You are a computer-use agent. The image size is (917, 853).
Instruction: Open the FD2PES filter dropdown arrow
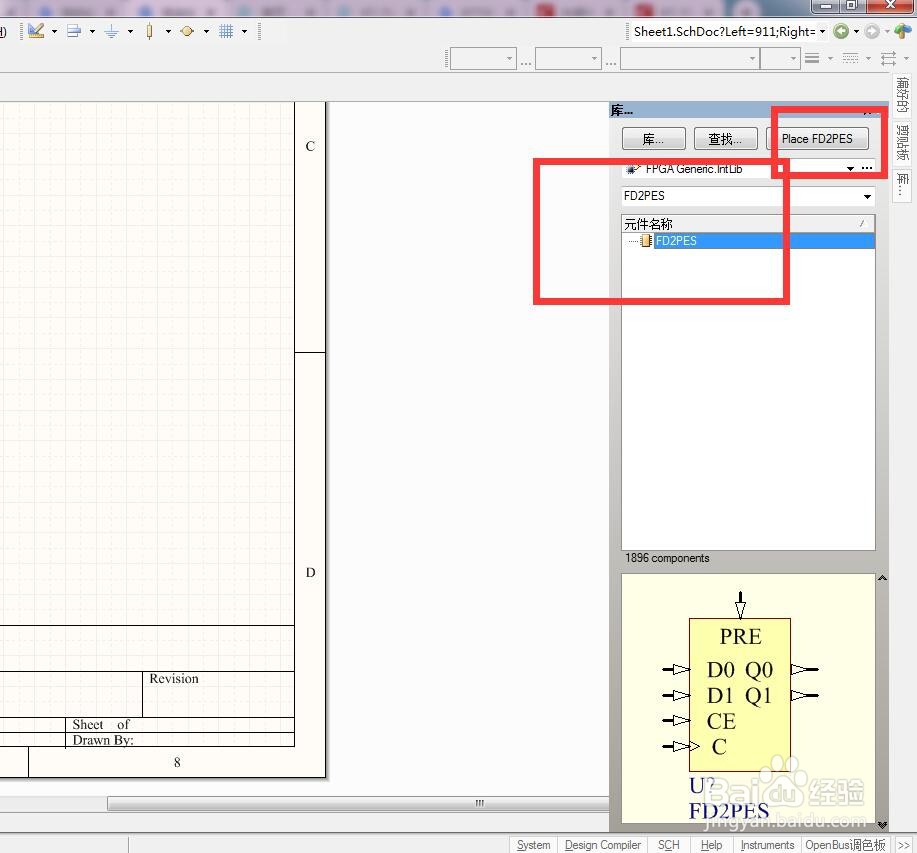tap(867, 196)
